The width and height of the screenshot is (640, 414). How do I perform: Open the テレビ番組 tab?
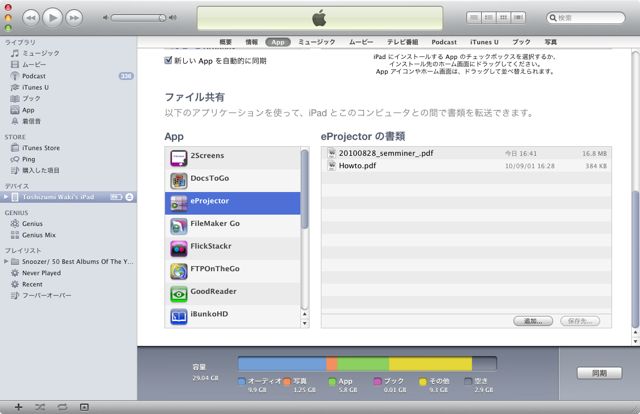pyautogui.click(x=402, y=42)
